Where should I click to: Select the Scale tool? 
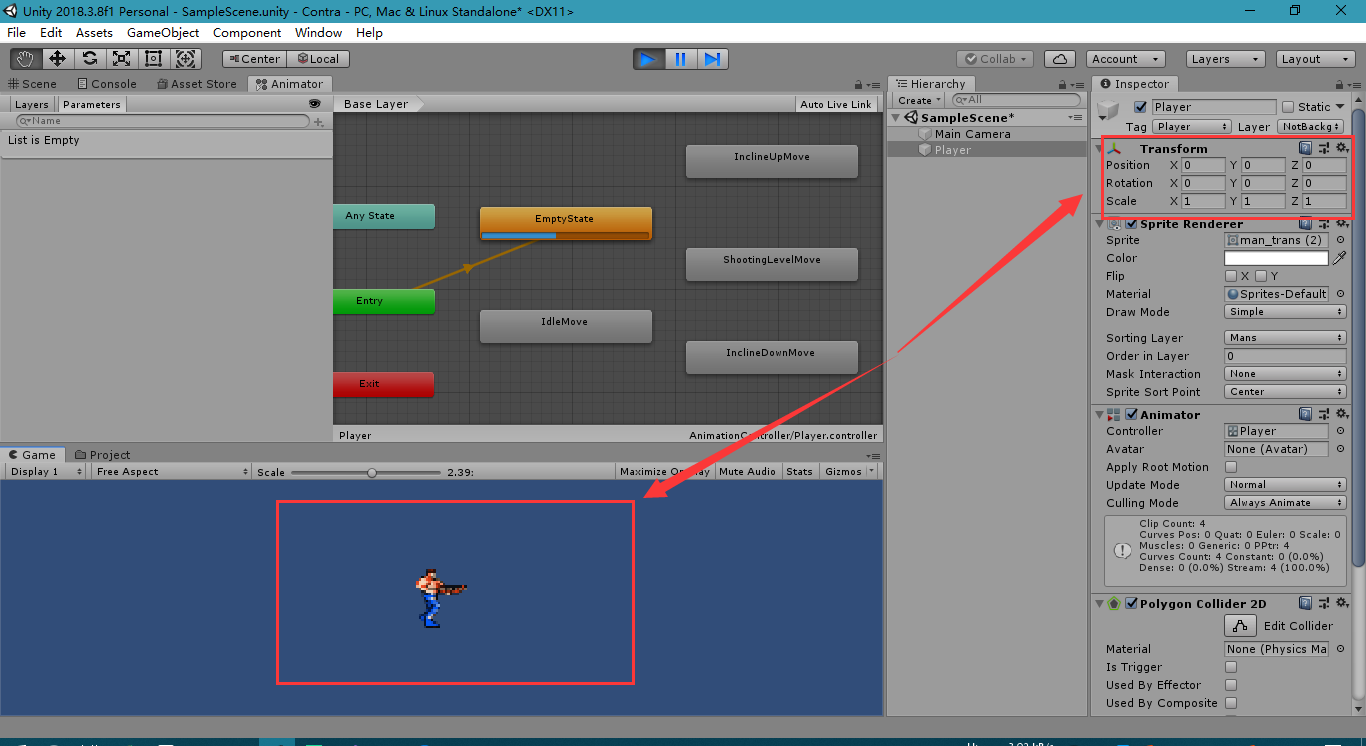pyautogui.click(x=121, y=58)
